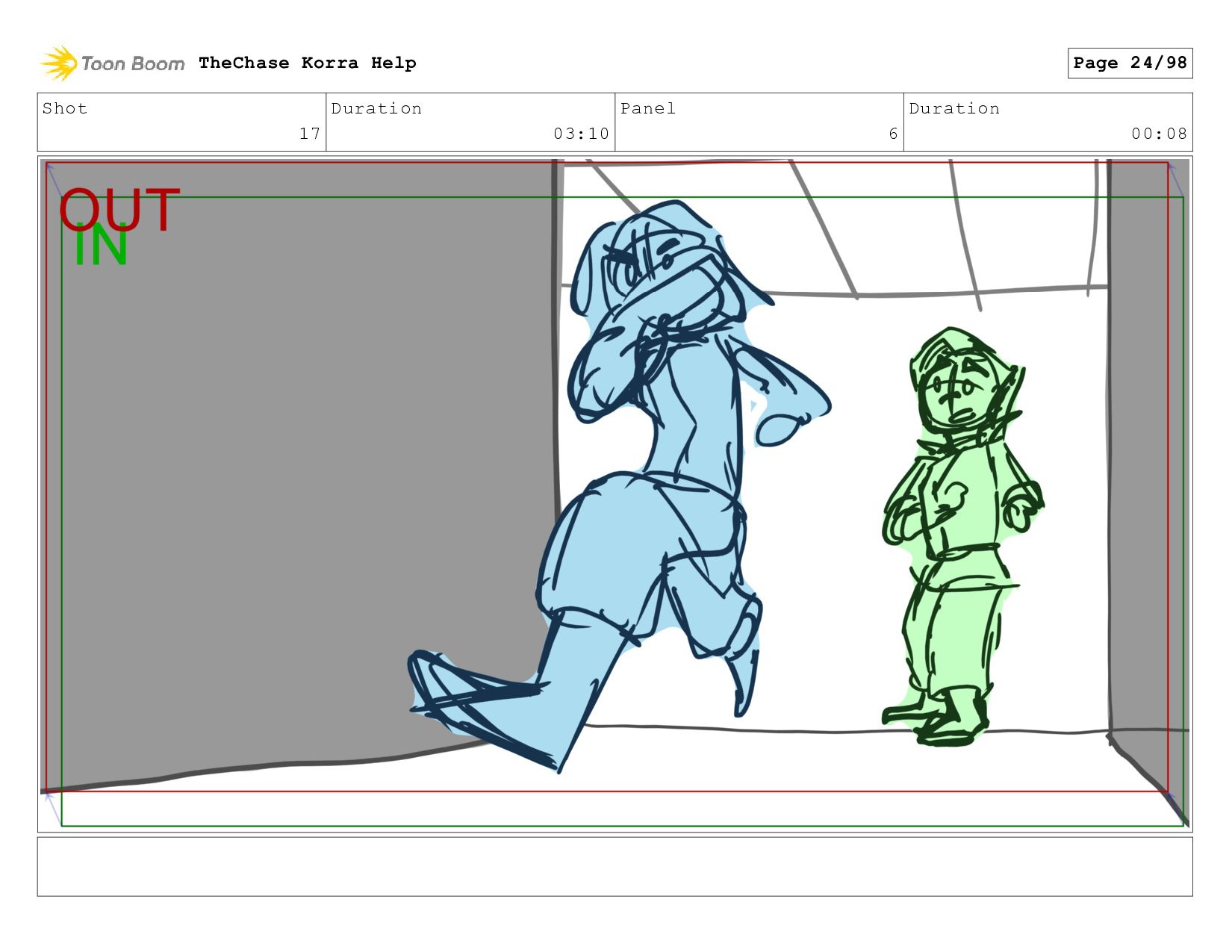Click the shot duration value '03:10'
This screenshot has height=952, width=1232.
(581, 134)
